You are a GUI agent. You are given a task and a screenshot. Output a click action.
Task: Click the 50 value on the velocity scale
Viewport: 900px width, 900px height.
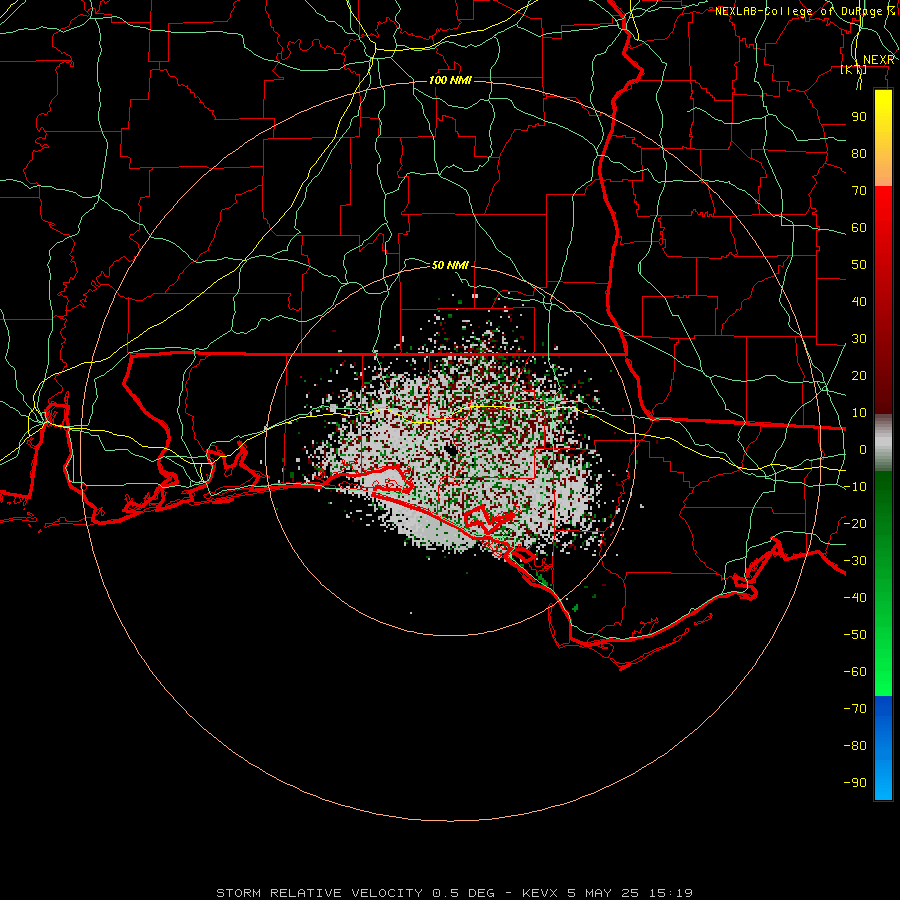[859, 265]
